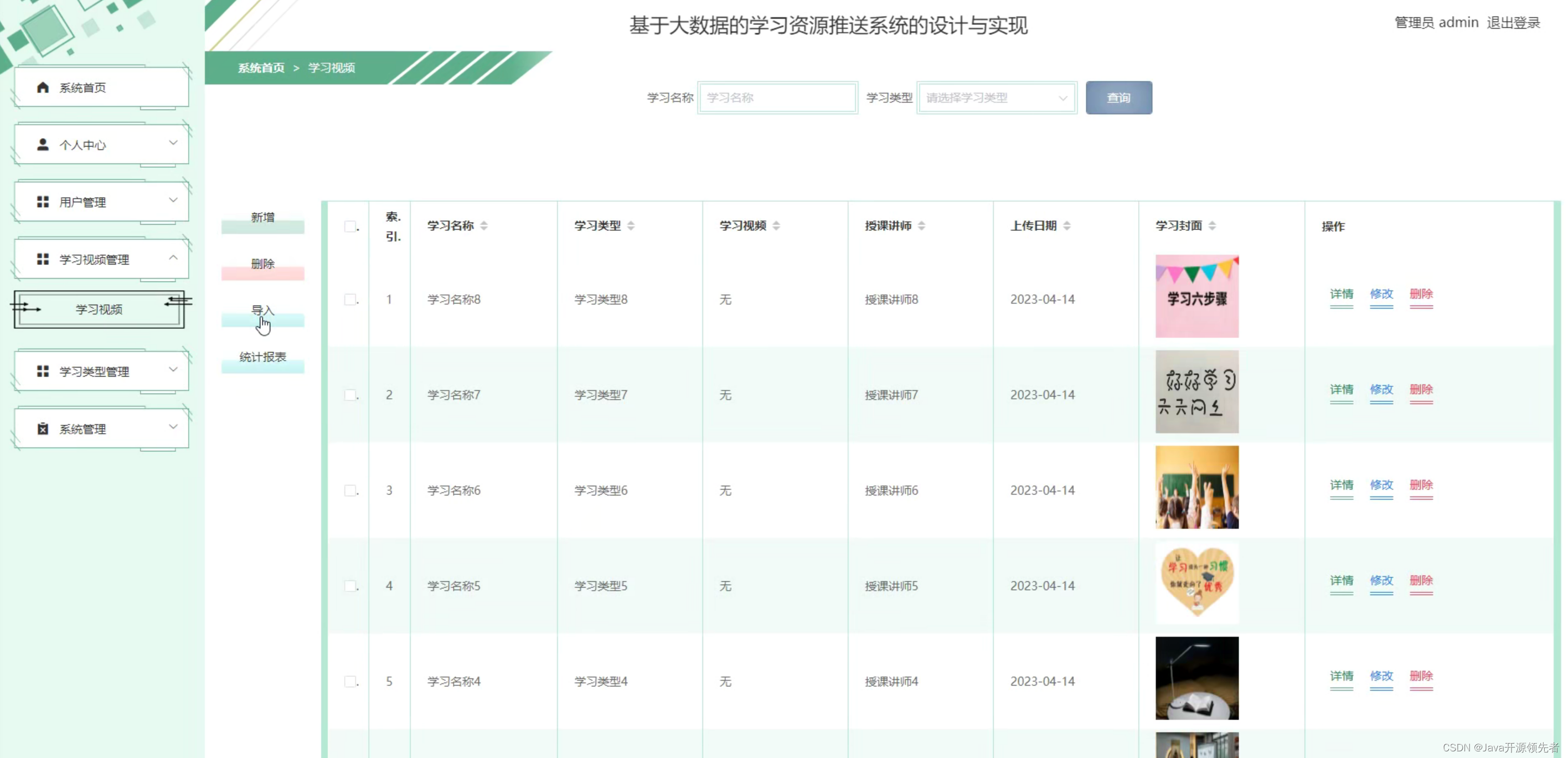1568x758 pixels.
Task: Select the checkbox for row 学习名称6
Action: [x=350, y=491]
